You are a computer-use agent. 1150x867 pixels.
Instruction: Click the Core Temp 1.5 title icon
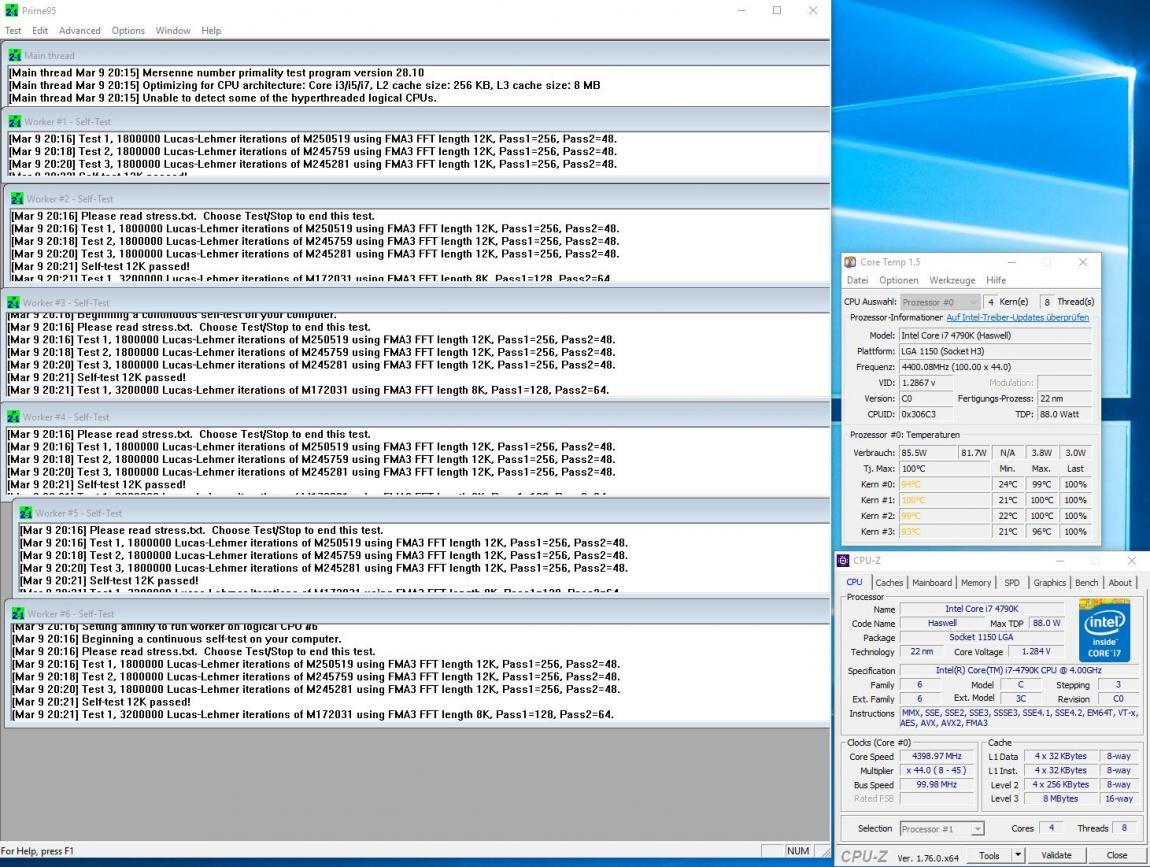pos(851,262)
